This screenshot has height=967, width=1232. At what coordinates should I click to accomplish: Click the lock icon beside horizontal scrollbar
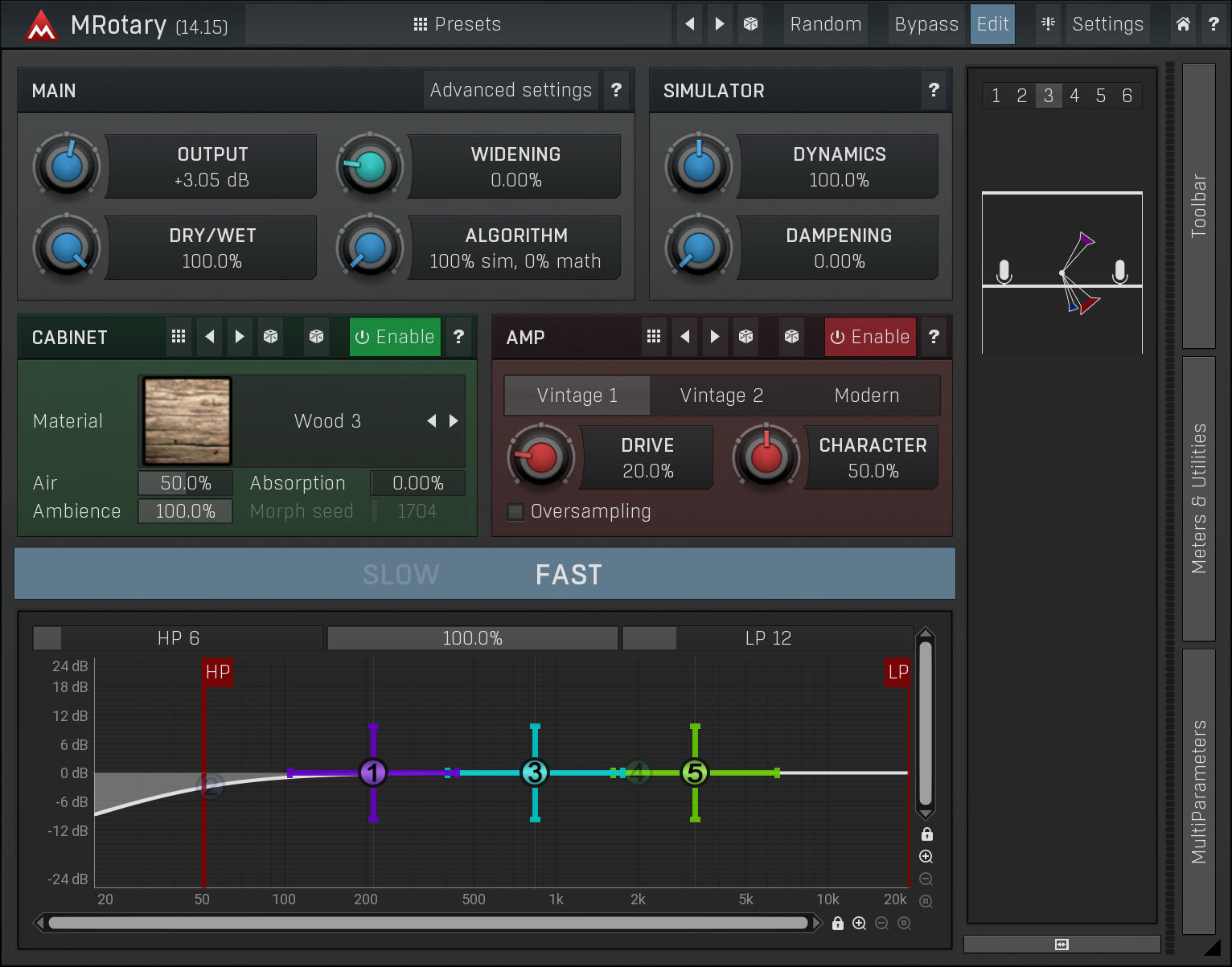[837, 924]
